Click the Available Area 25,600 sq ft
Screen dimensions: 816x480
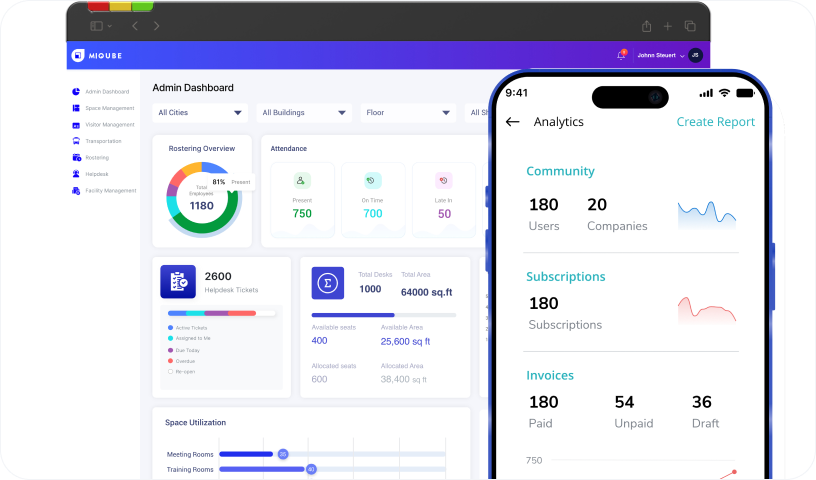pyautogui.click(x=405, y=342)
